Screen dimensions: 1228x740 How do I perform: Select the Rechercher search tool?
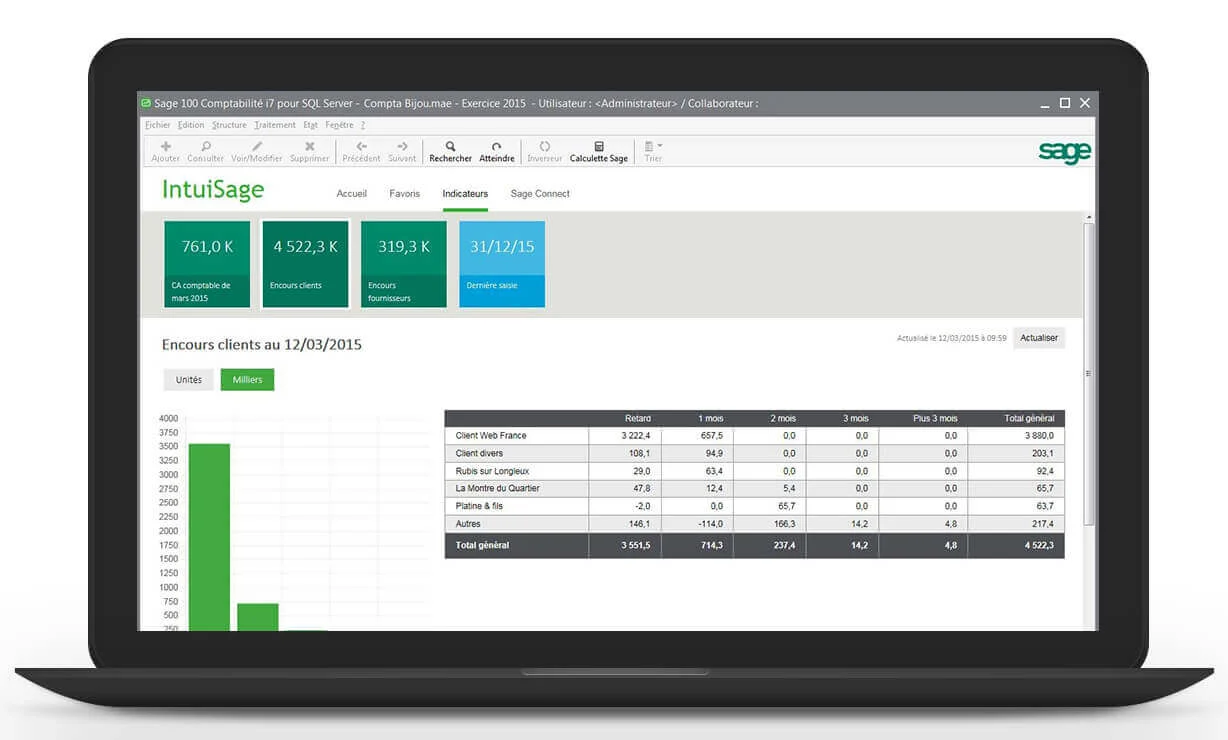click(450, 150)
